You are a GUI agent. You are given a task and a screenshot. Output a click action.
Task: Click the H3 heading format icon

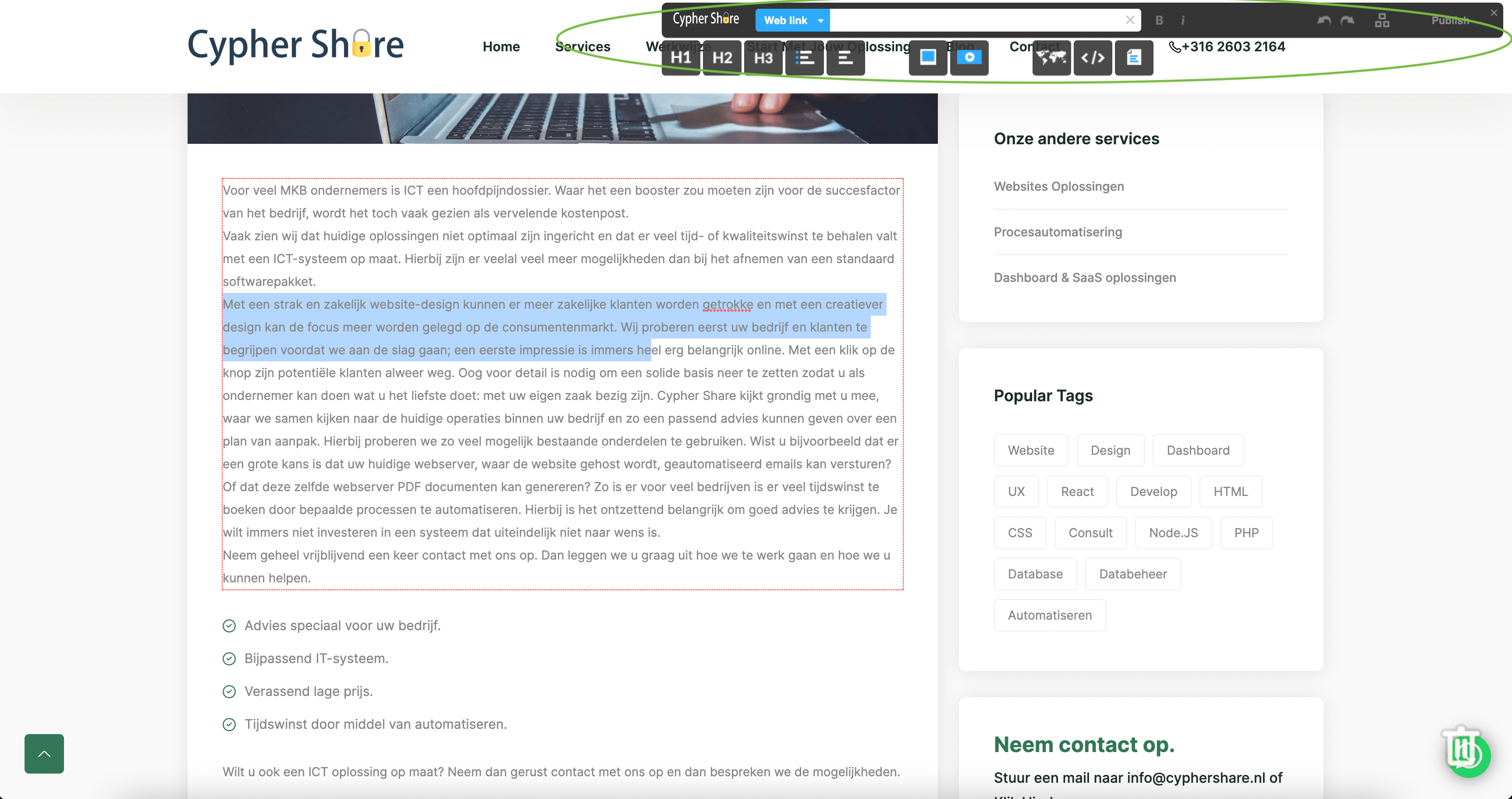762,57
